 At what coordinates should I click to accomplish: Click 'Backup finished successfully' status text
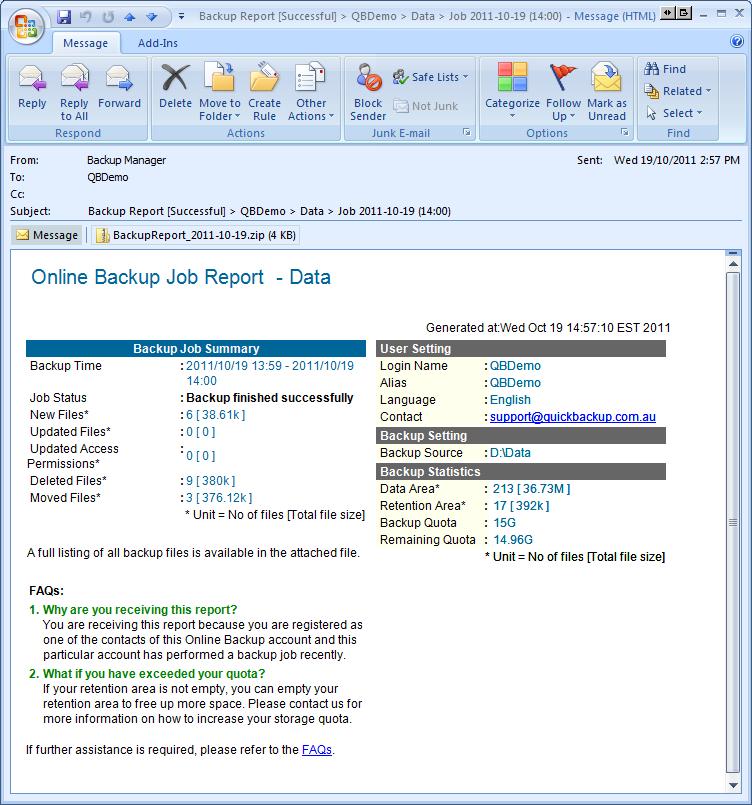[x=270, y=398]
